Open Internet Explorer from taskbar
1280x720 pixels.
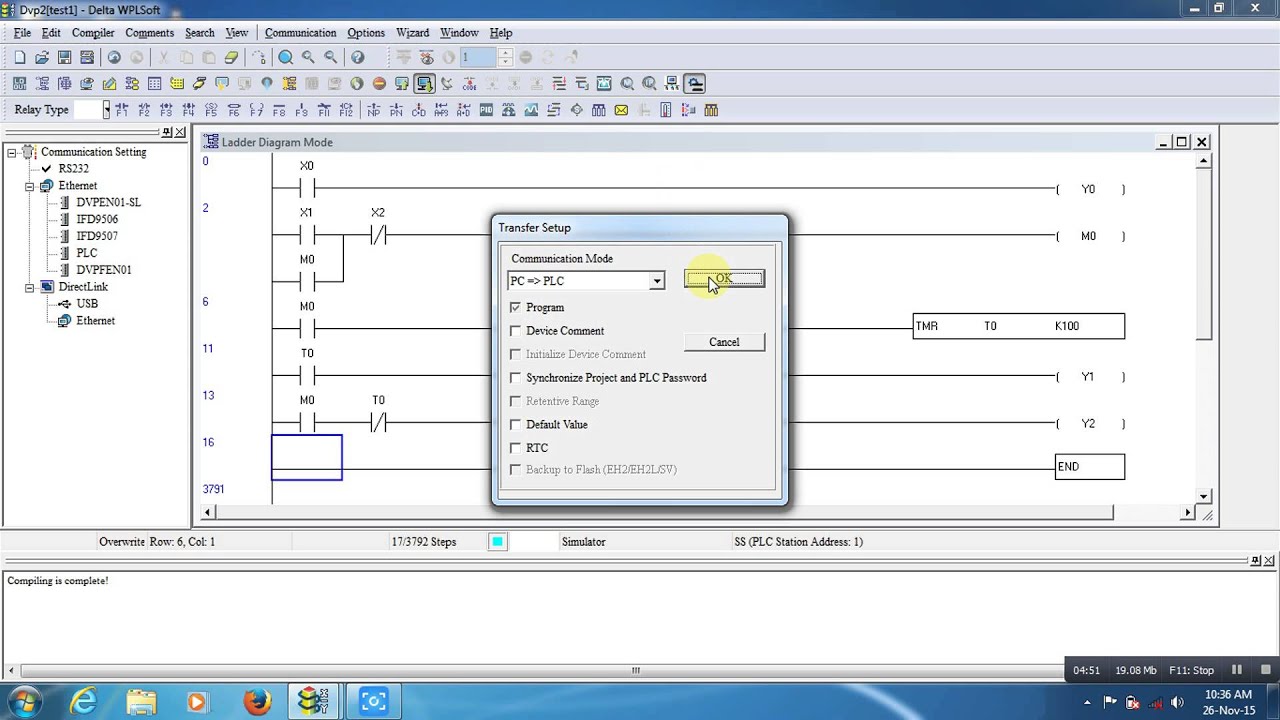click(x=84, y=701)
